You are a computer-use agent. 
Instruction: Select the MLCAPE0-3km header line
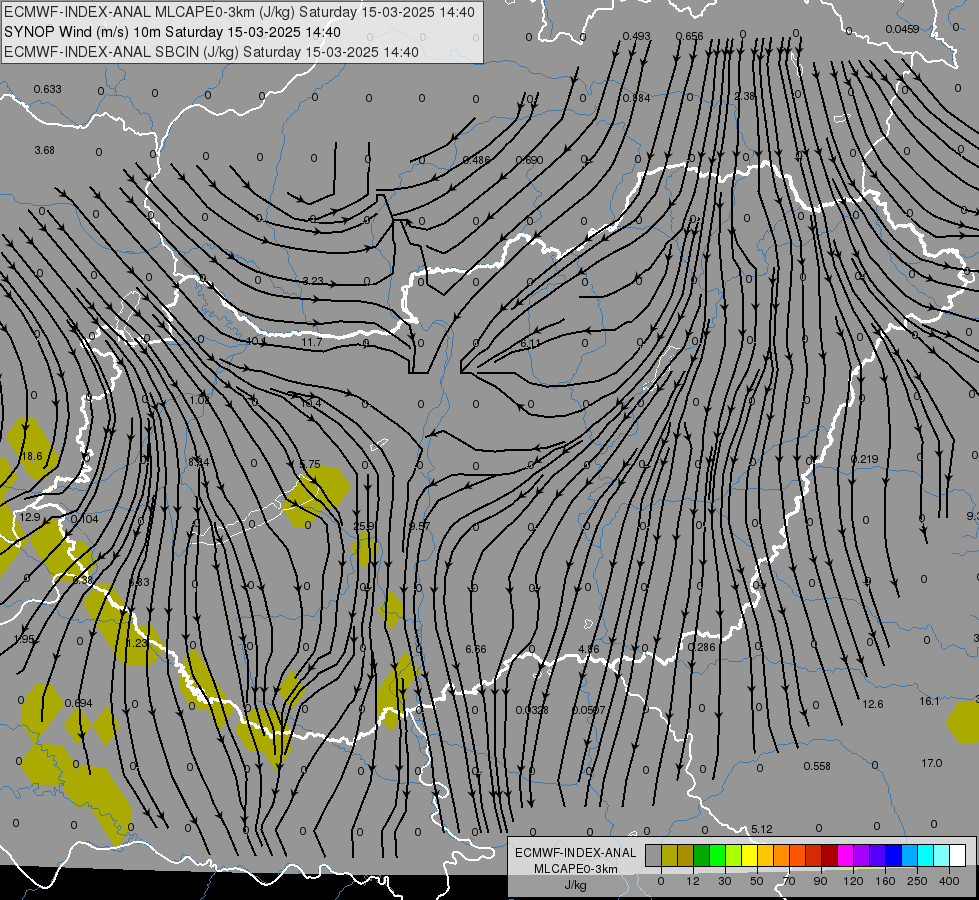239,12
